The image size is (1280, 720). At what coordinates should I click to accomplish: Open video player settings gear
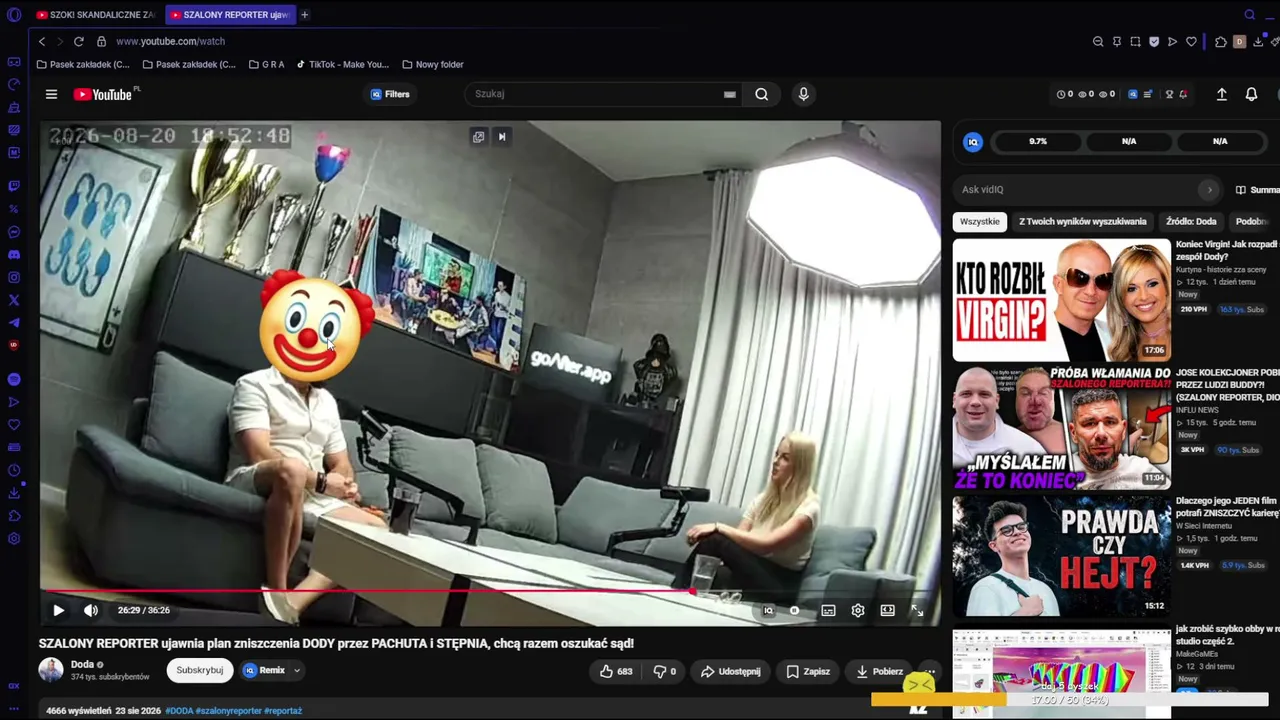click(x=858, y=610)
